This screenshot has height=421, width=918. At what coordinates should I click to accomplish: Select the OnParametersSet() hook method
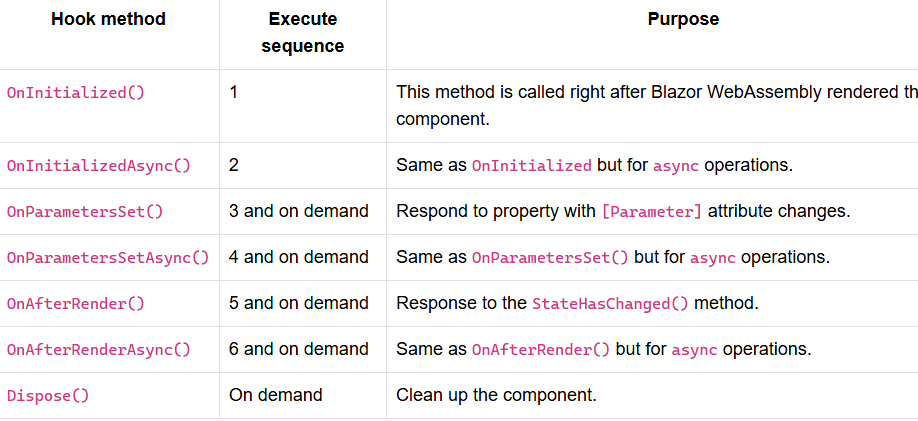point(85,211)
